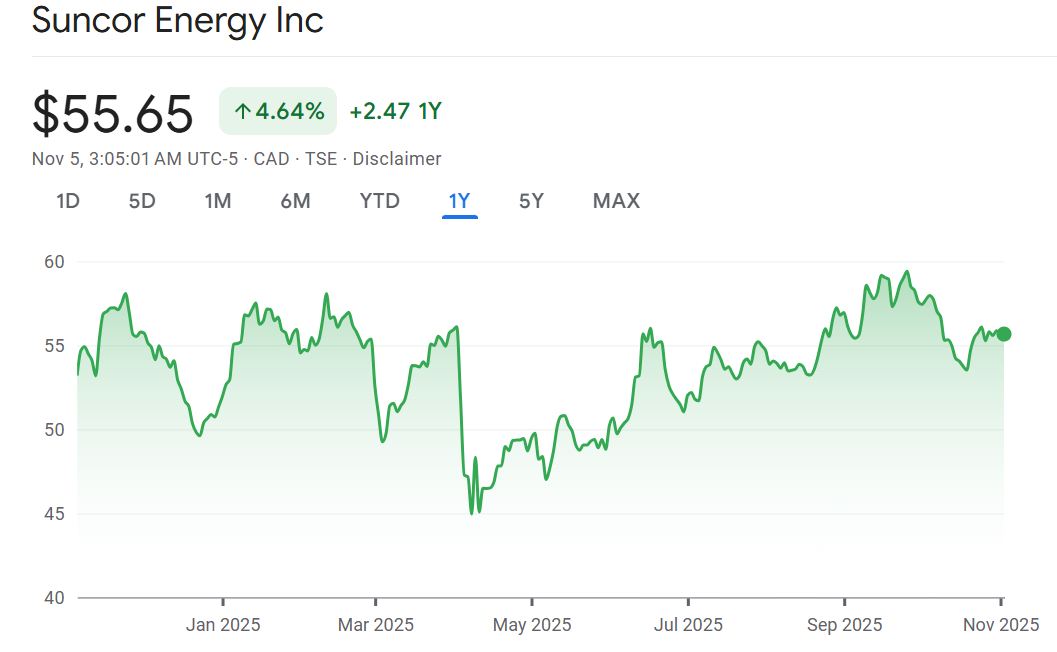Viewport: 1057px width, 652px height.
Task: Click the green current-price dot on chart
Action: (1004, 334)
